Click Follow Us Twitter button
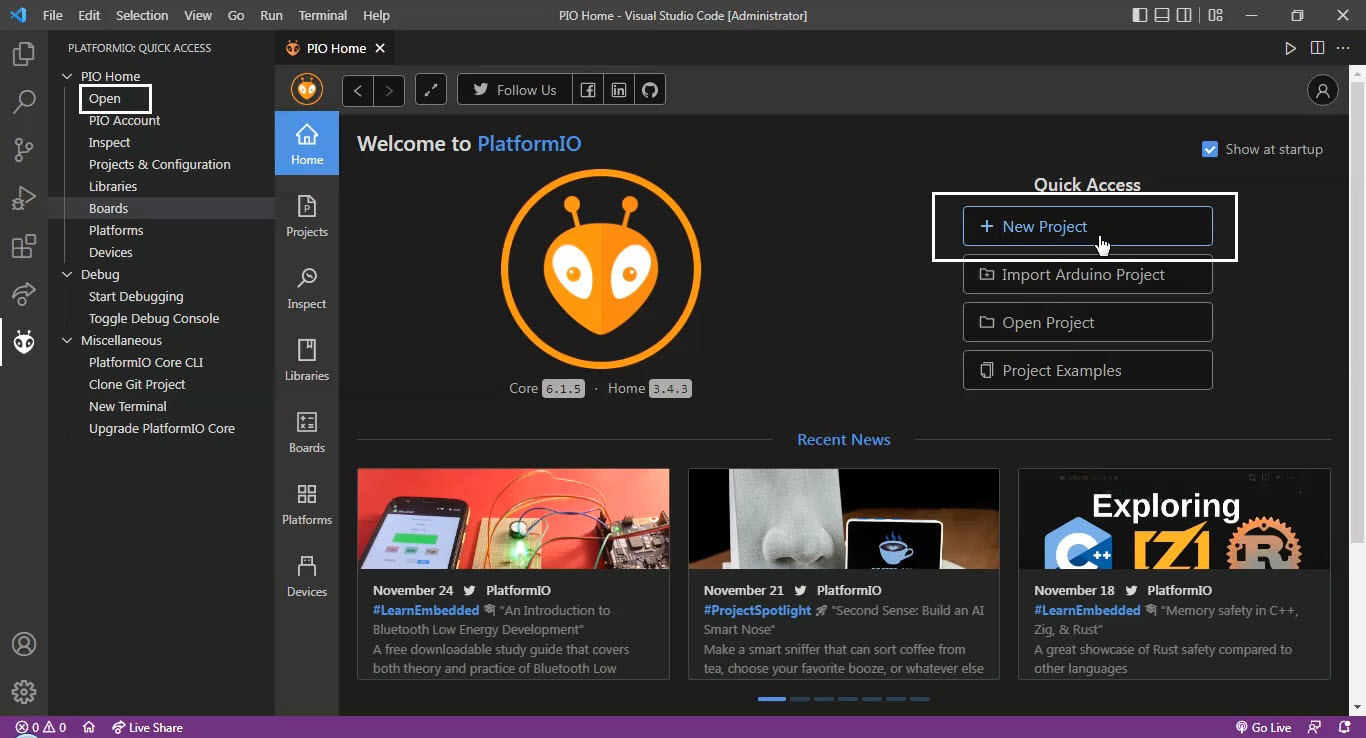 [515, 90]
